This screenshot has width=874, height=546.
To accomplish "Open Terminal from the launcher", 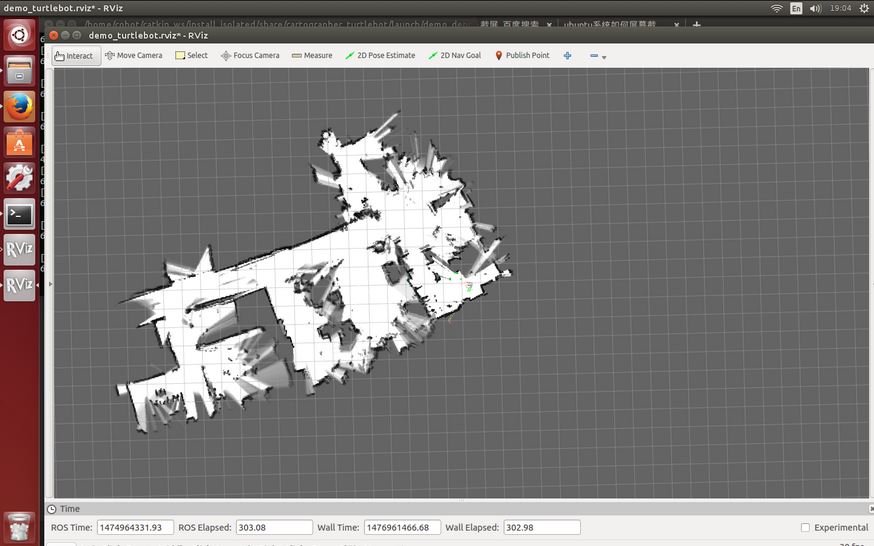I will click(19, 214).
